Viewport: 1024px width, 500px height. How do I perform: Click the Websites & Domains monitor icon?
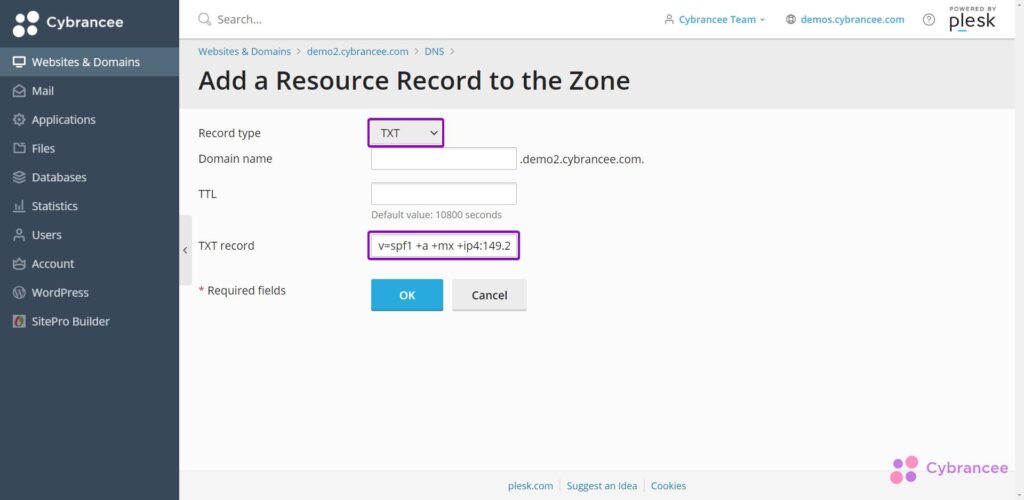[x=19, y=62]
